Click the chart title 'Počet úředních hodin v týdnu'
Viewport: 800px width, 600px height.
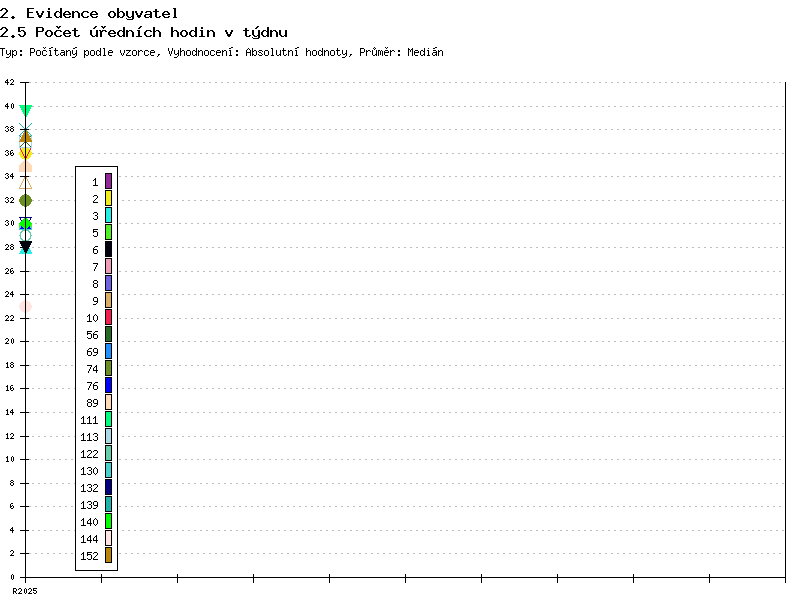[161, 32]
